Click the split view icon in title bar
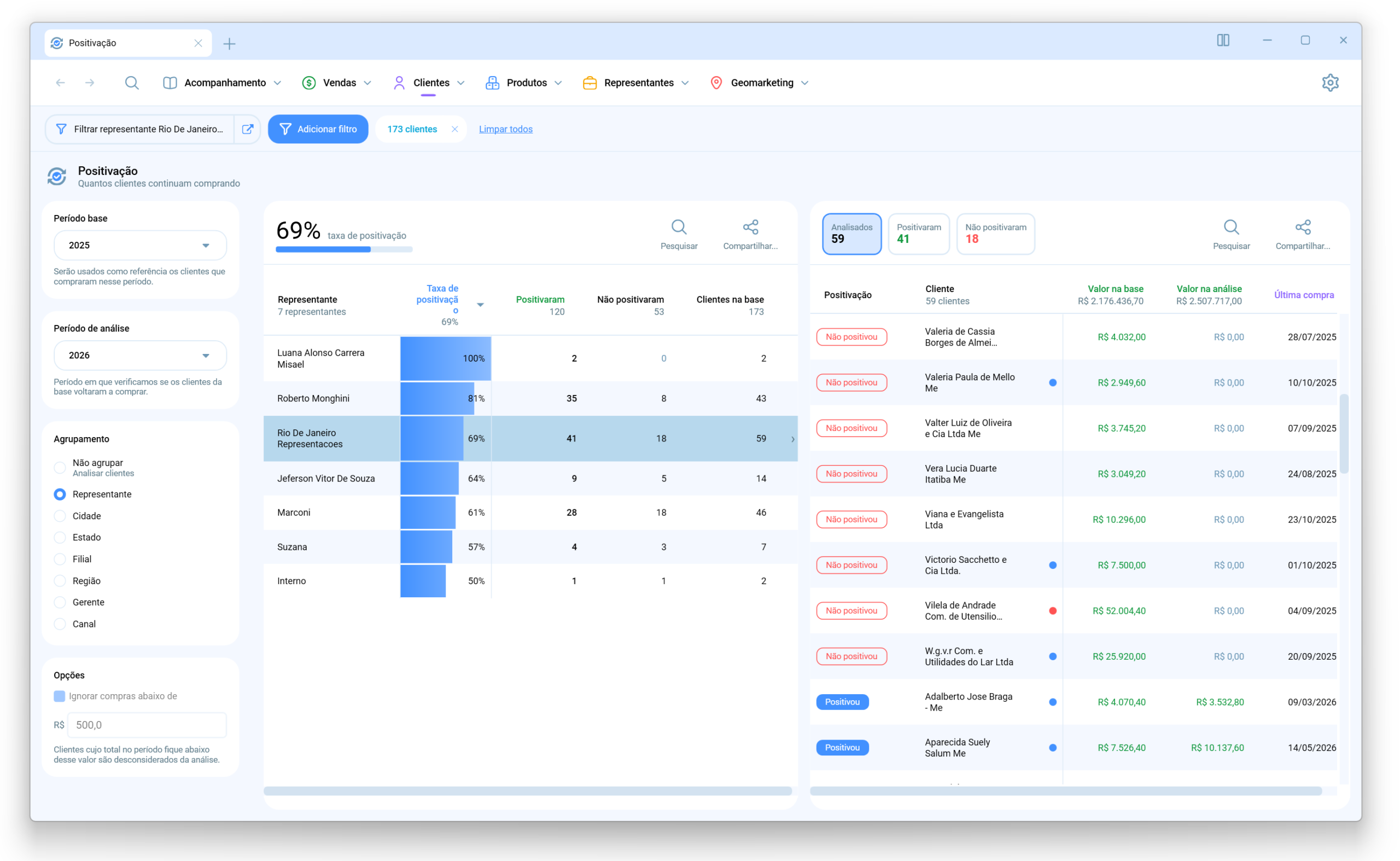This screenshot has width=1400, height=861. coord(1223,40)
